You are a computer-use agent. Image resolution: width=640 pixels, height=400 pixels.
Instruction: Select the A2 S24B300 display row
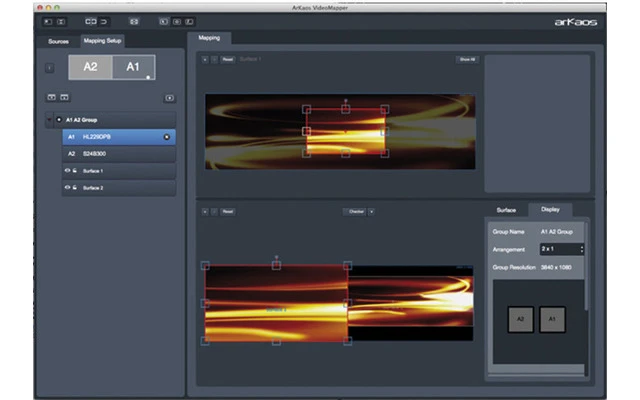coord(119,154)
